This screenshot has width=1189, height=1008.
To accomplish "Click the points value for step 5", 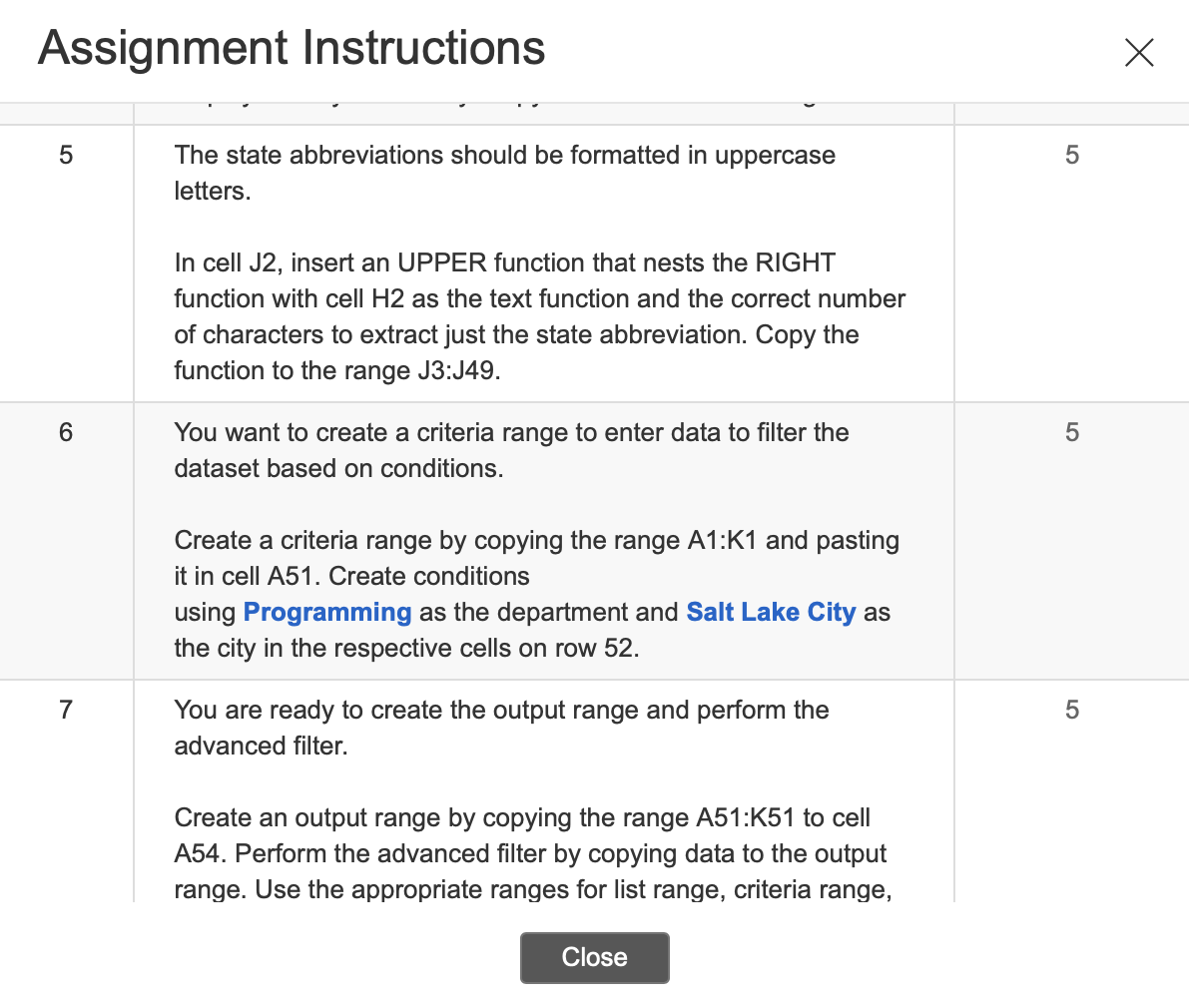I will point(1071,155).
